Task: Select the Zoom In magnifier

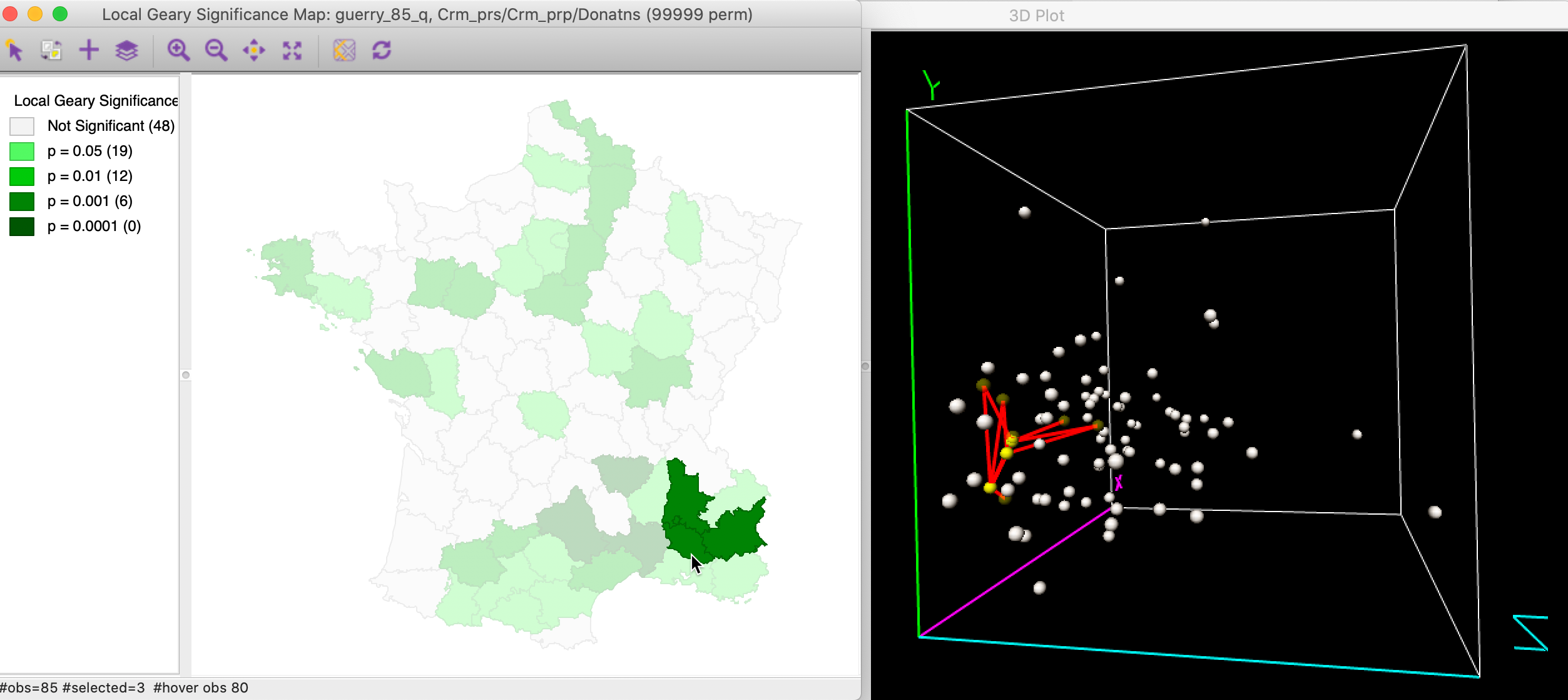Action: click(x=178, y=50)
